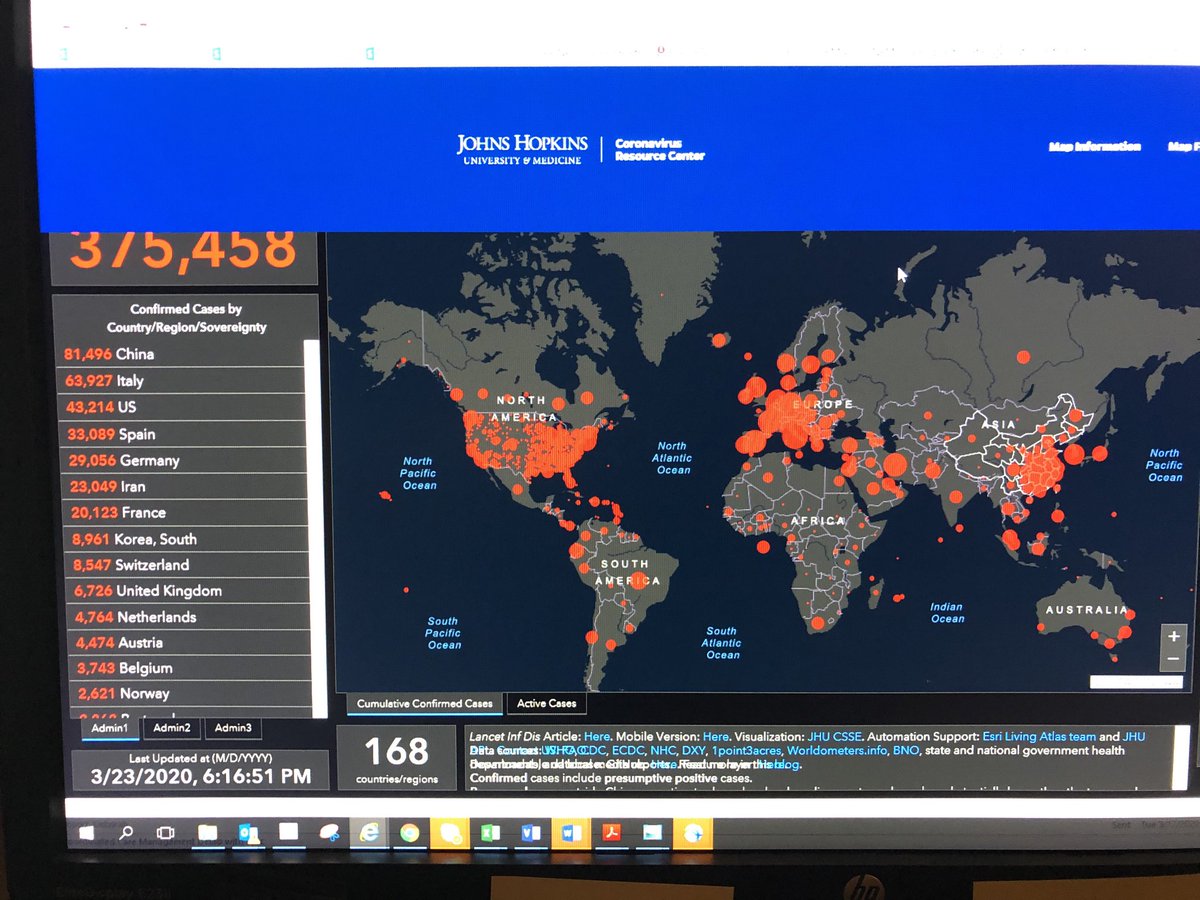Image resolution: width=1200 pixels, height=900 pixels.
Task: Switch to the Admin2 tab
Action: 172,728
